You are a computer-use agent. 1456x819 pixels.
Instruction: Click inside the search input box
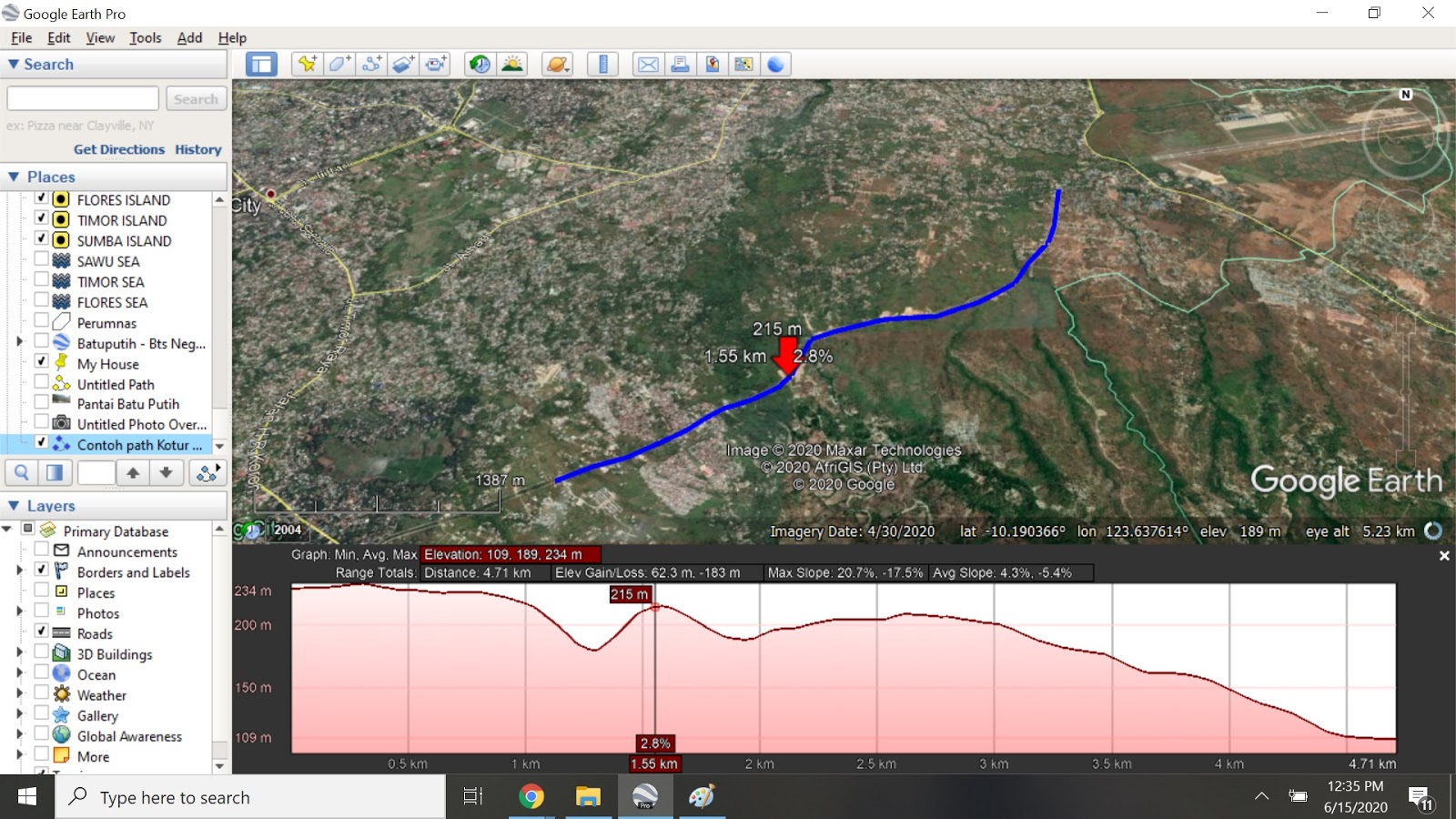(82, 97)
